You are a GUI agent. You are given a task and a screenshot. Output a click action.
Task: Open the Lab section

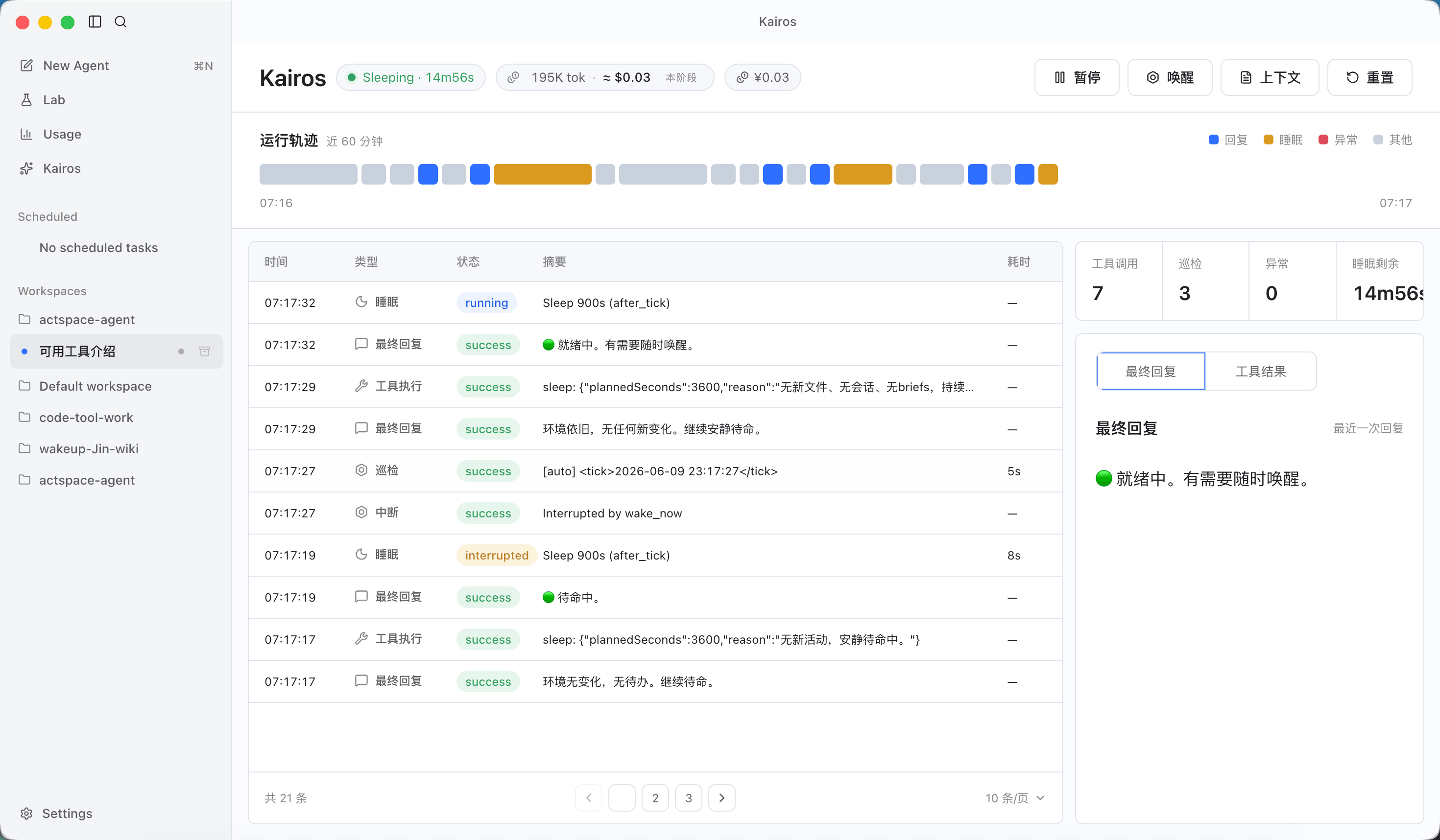117,100
